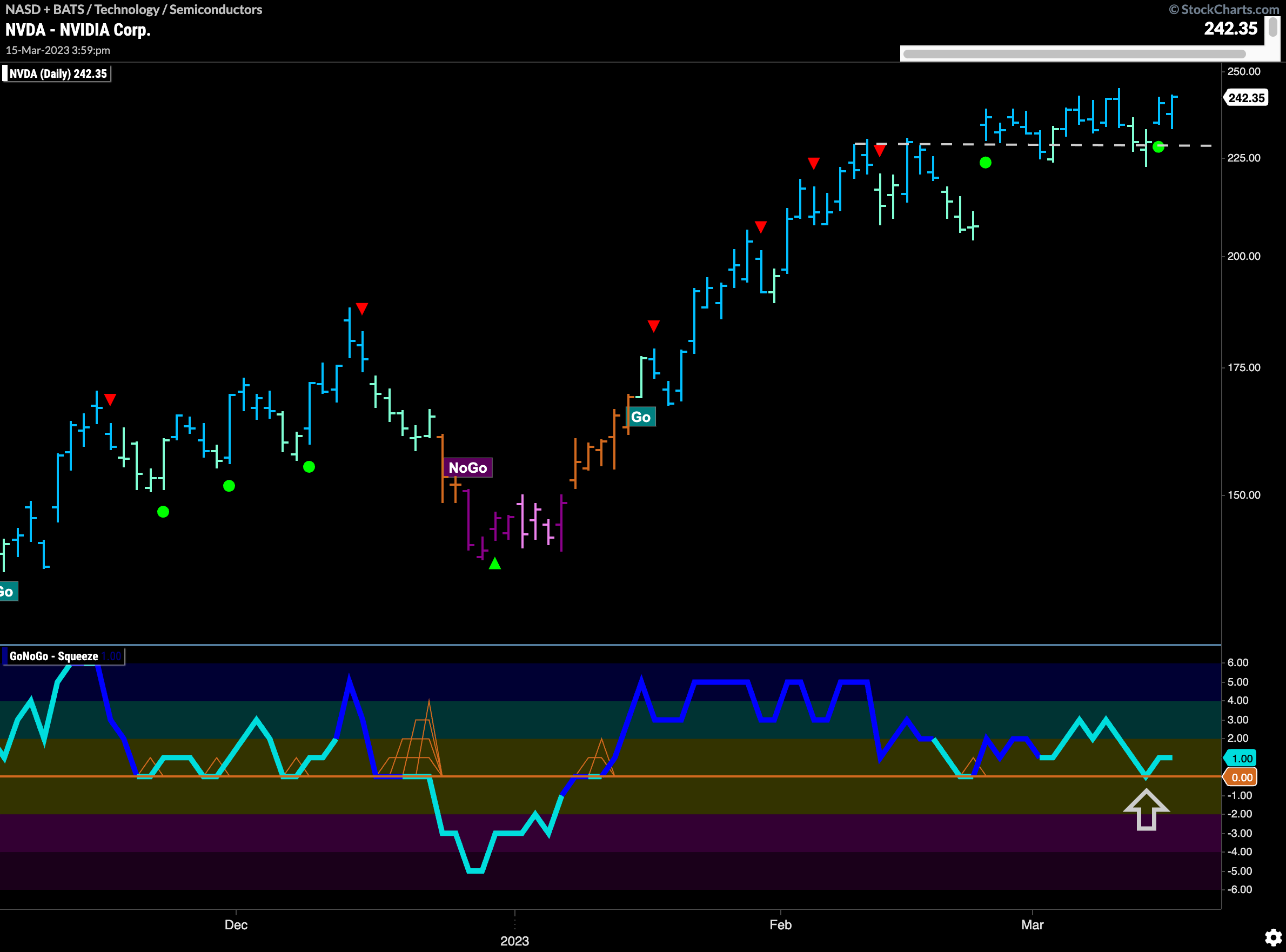
Task: Click the 225.00 price axis label
Action: click(x=1243, y=158)
